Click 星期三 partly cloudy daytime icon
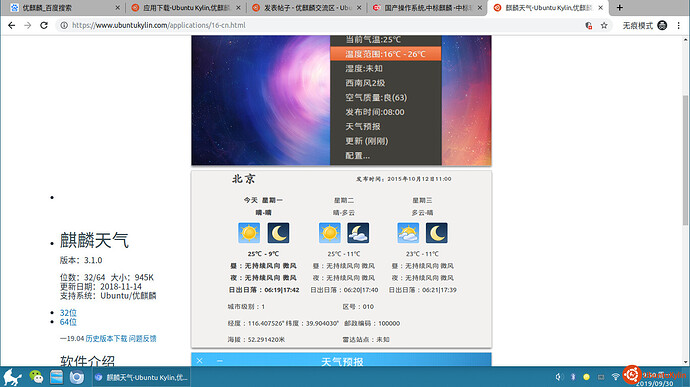690x387 pixels. [408, 233]
